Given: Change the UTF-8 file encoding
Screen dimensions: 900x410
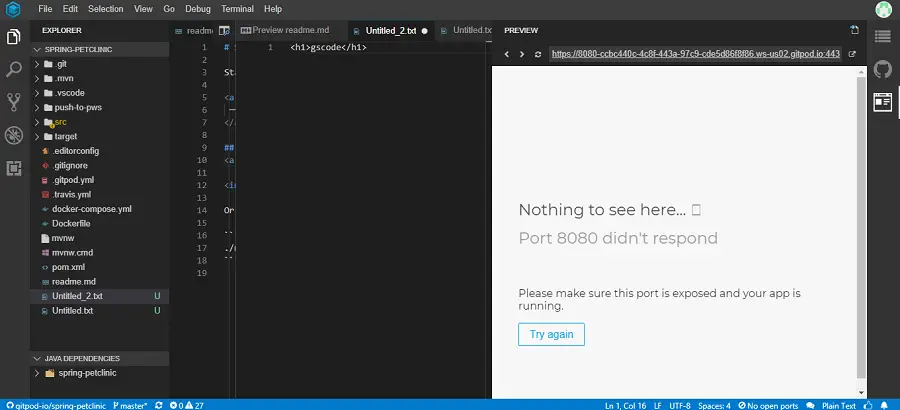Looking at the screenshot, I should 680,405.
